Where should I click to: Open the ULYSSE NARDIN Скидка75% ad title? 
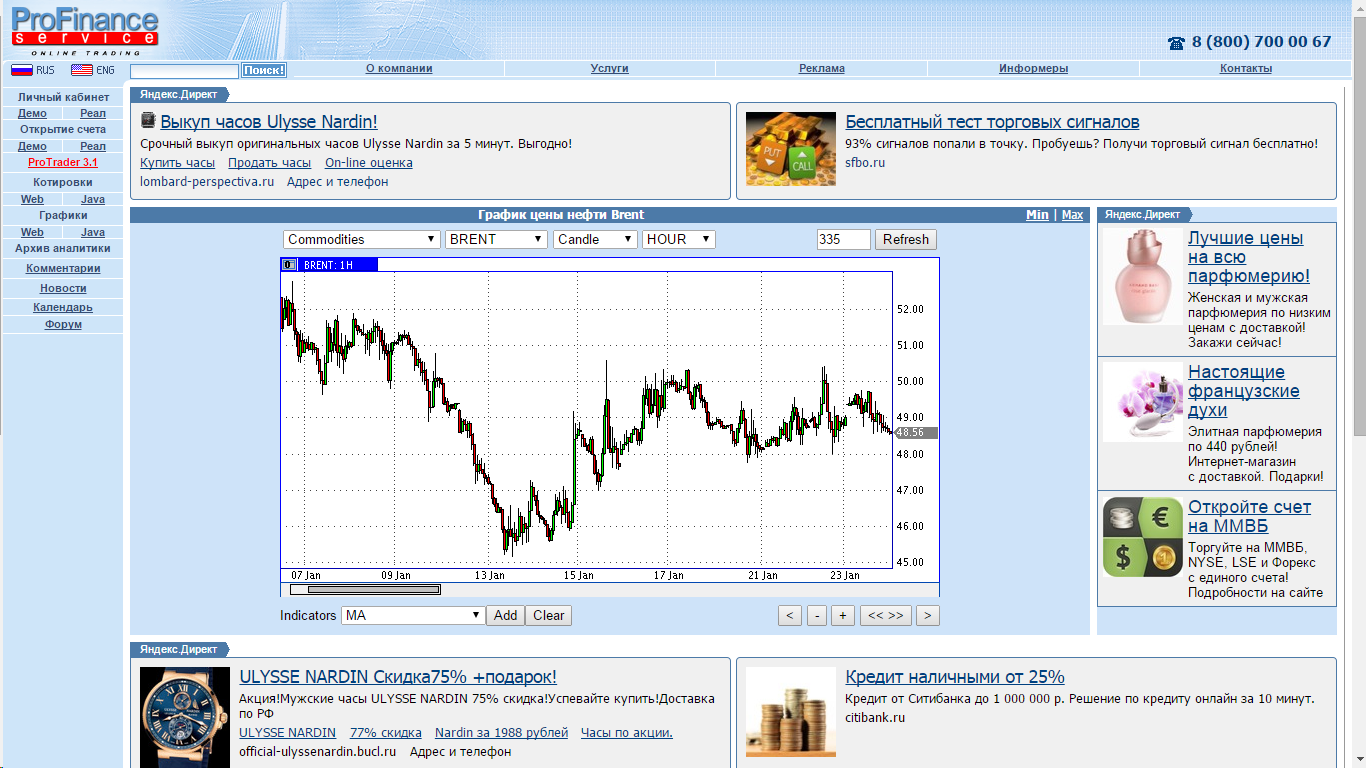click(x=398, y=677)
